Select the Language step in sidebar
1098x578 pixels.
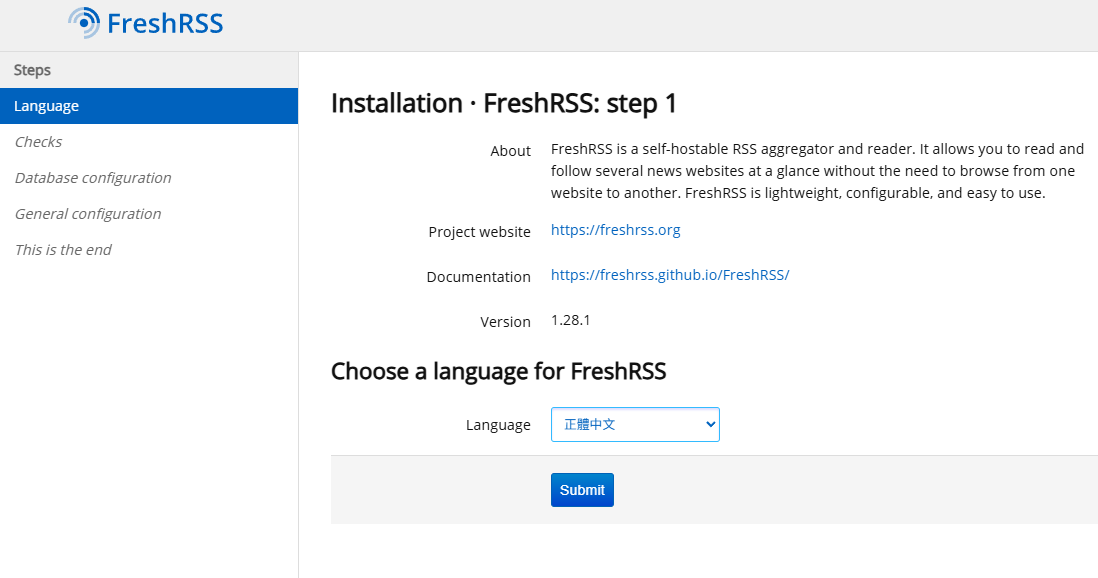coord(47,106)
